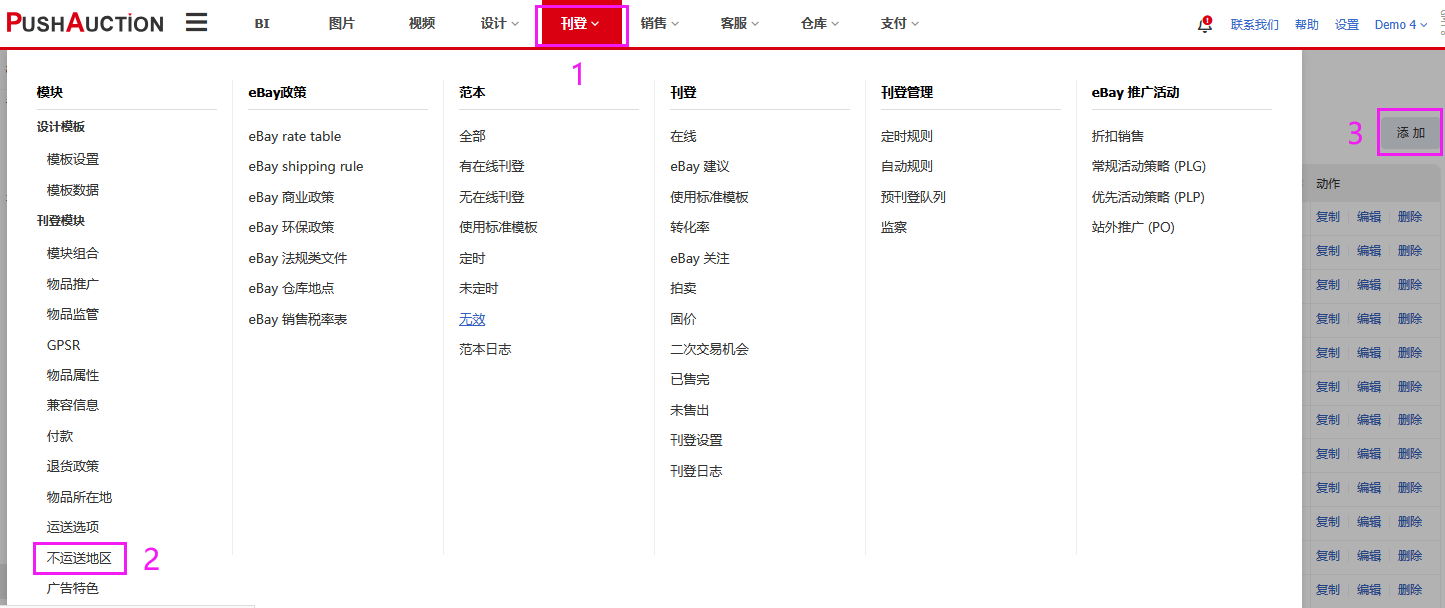The image size is (1445, 608).
Task: Open 兼容信息 module
Action: click(73, 405)
